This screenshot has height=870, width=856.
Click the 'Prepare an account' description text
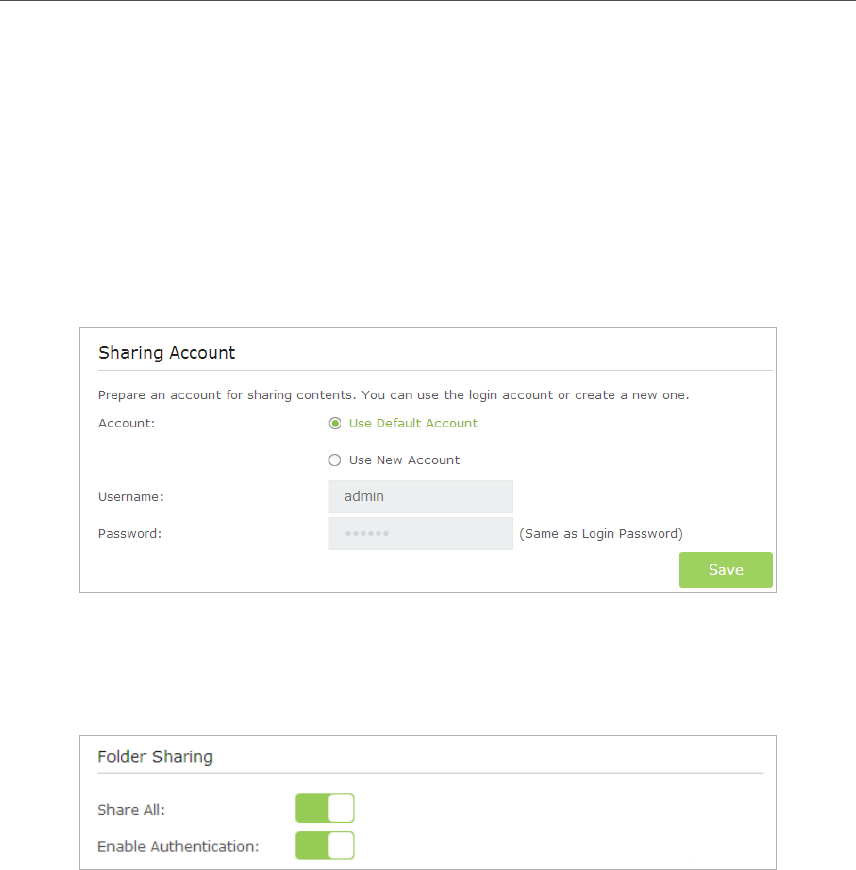[393, 395]
